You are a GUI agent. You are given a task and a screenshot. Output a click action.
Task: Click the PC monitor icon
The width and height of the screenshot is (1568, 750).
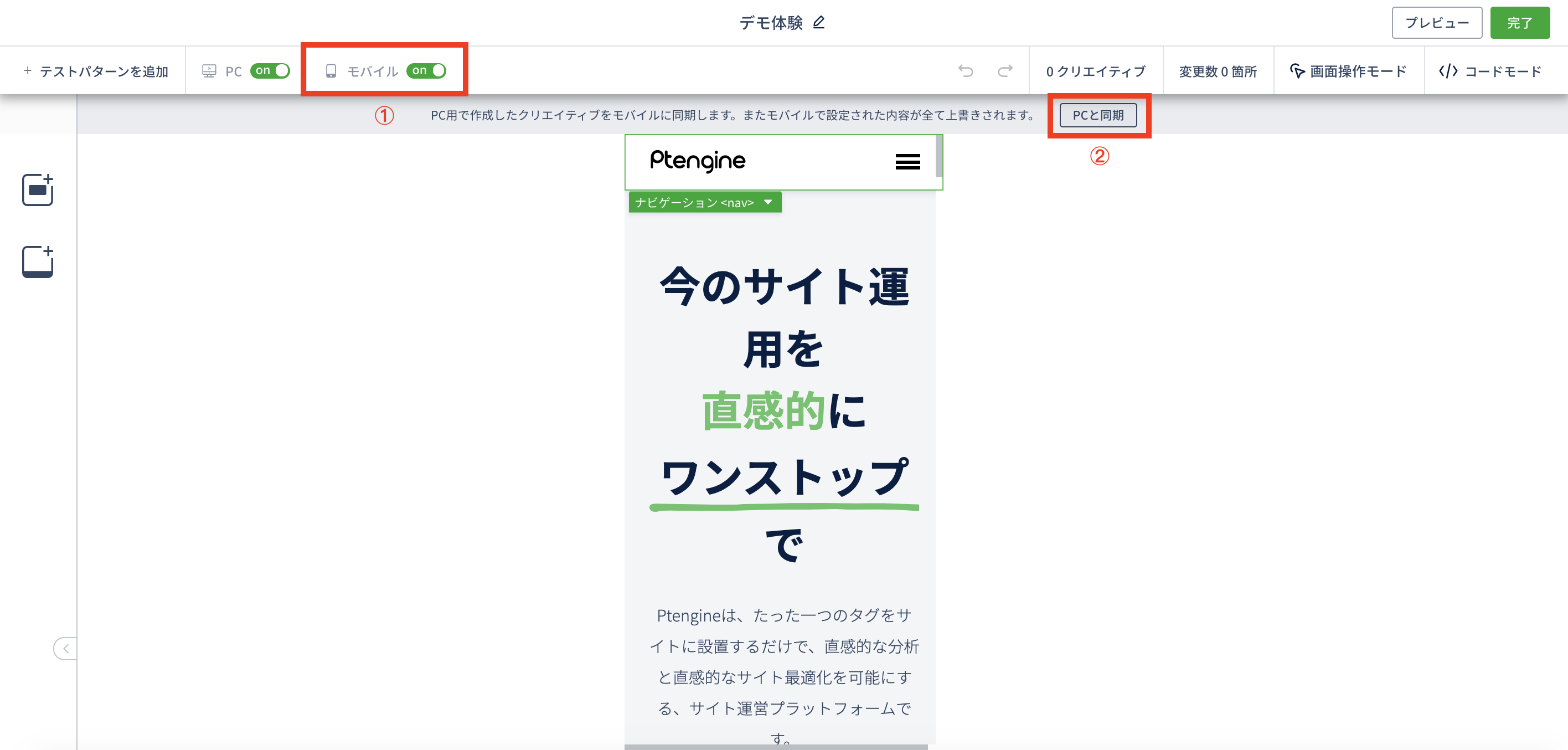(209, 71)
